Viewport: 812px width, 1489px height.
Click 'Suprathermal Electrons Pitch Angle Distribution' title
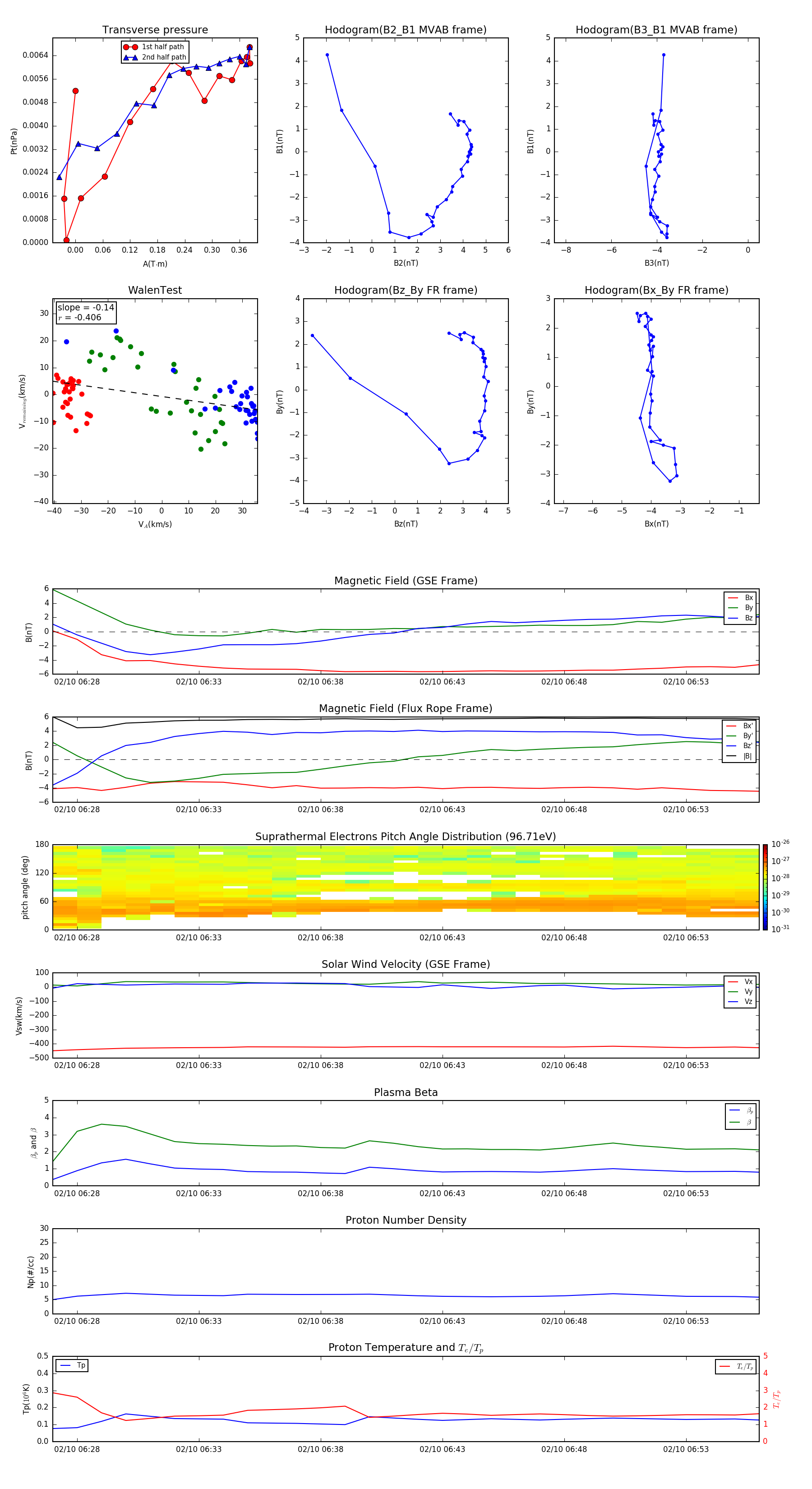point(406,837)
